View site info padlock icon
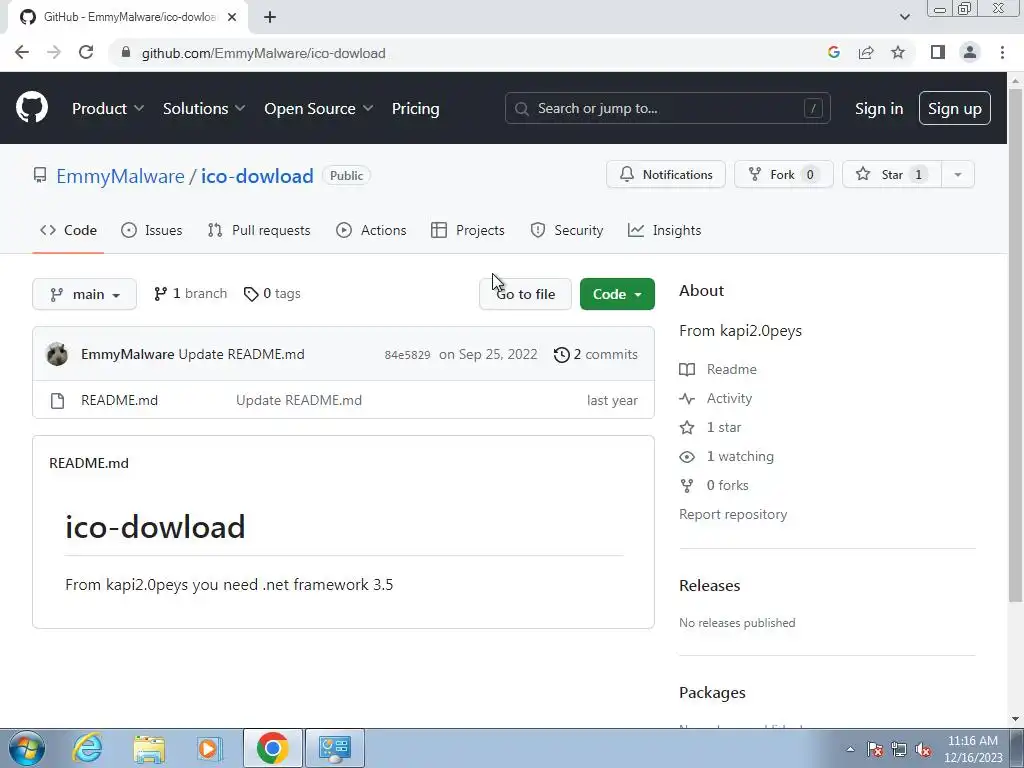This screenshot has width=1024, height=768. click(x=126, y=53)
